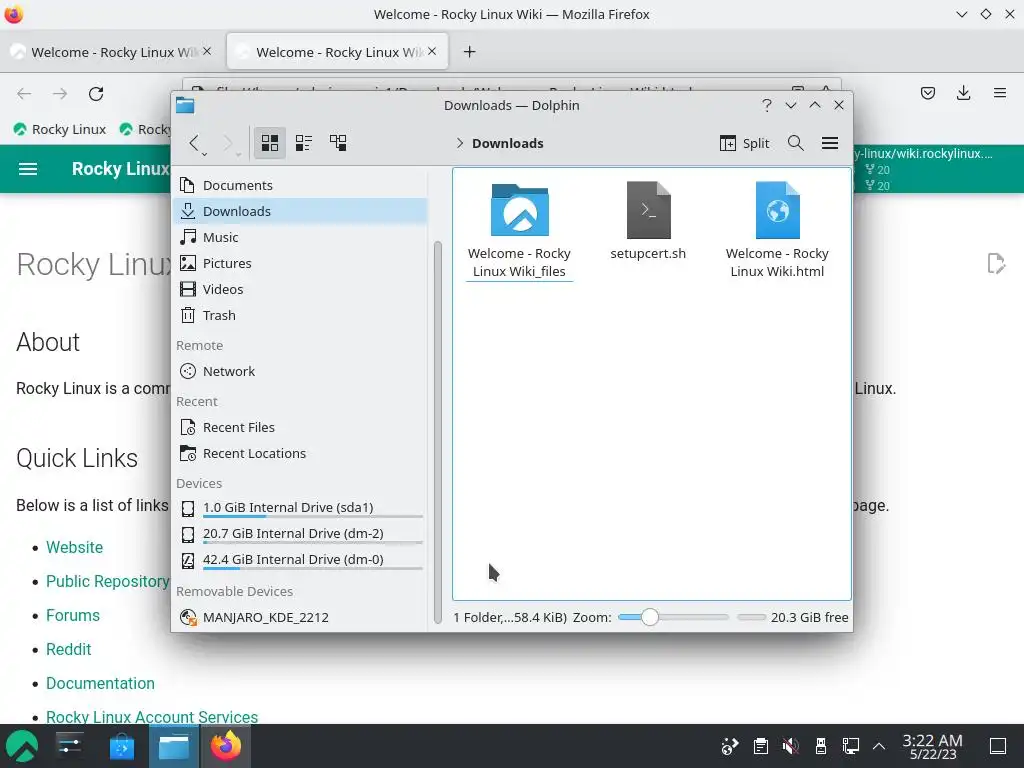1024x768 pixels.
Task: Toggle muted volume tray icon
Action: [790, 746]
